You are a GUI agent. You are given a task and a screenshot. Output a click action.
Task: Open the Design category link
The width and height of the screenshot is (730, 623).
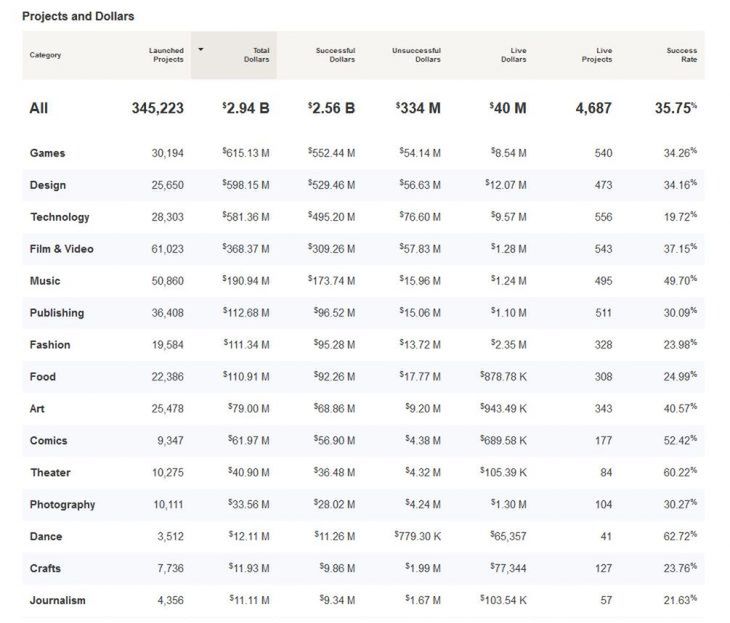(47, 185)
